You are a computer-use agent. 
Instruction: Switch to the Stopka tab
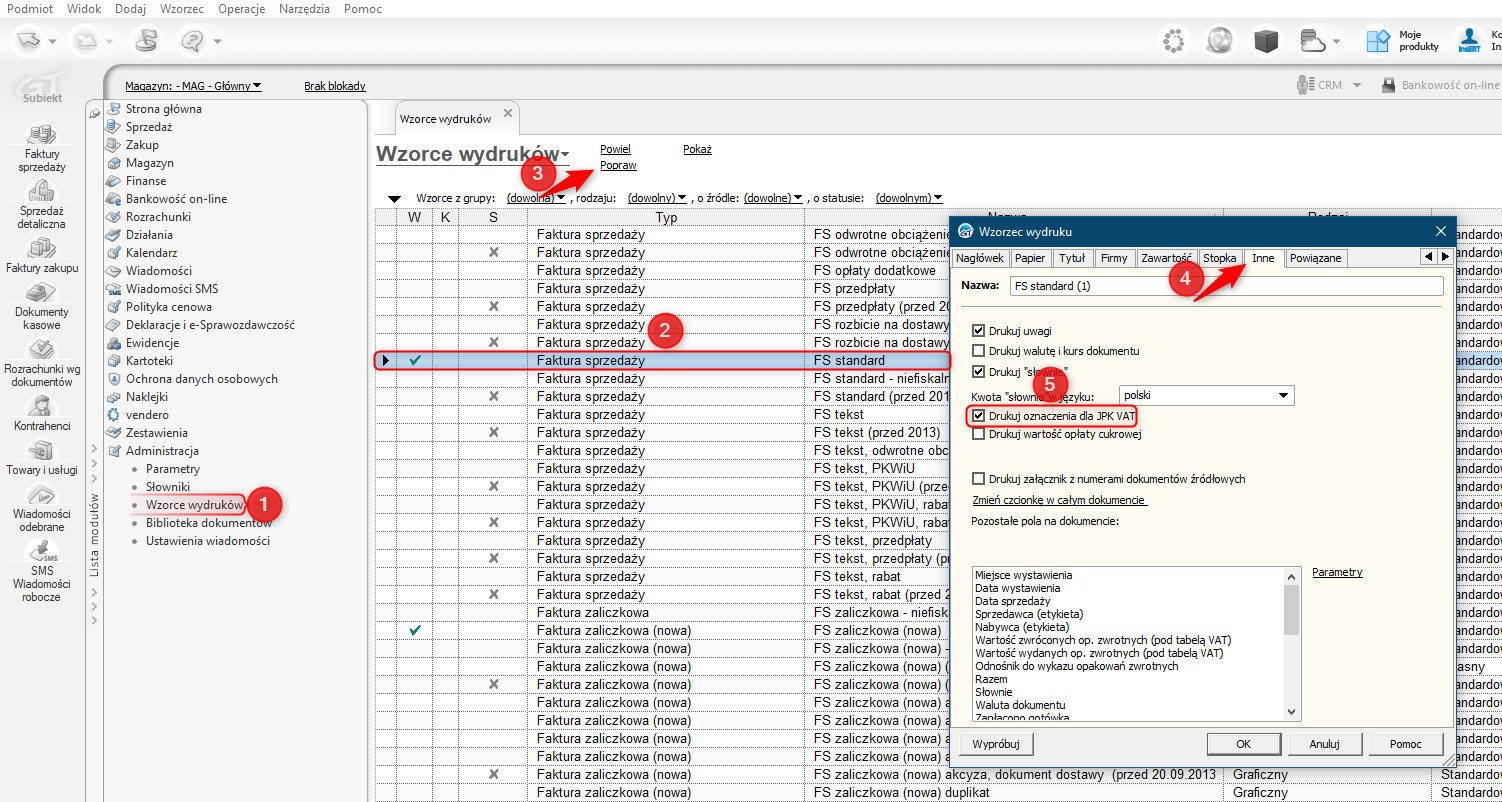point(1219,258)
